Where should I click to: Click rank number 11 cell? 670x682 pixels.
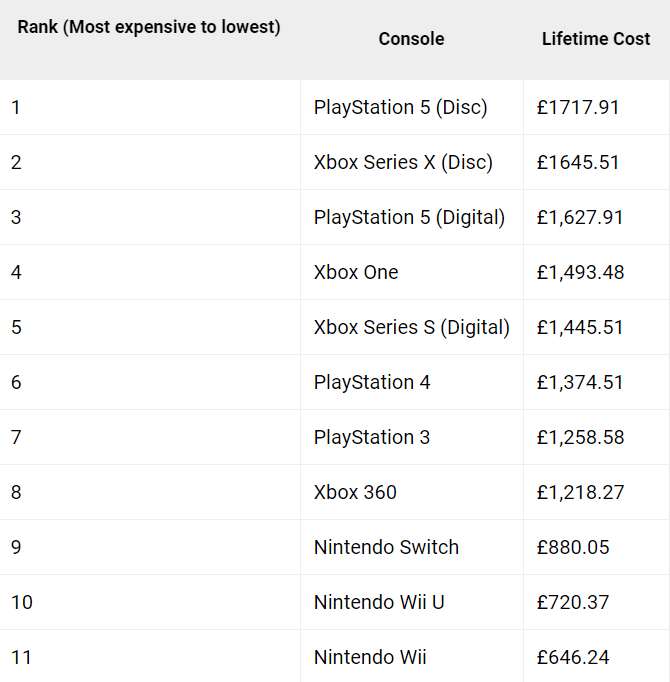[22, 657]
